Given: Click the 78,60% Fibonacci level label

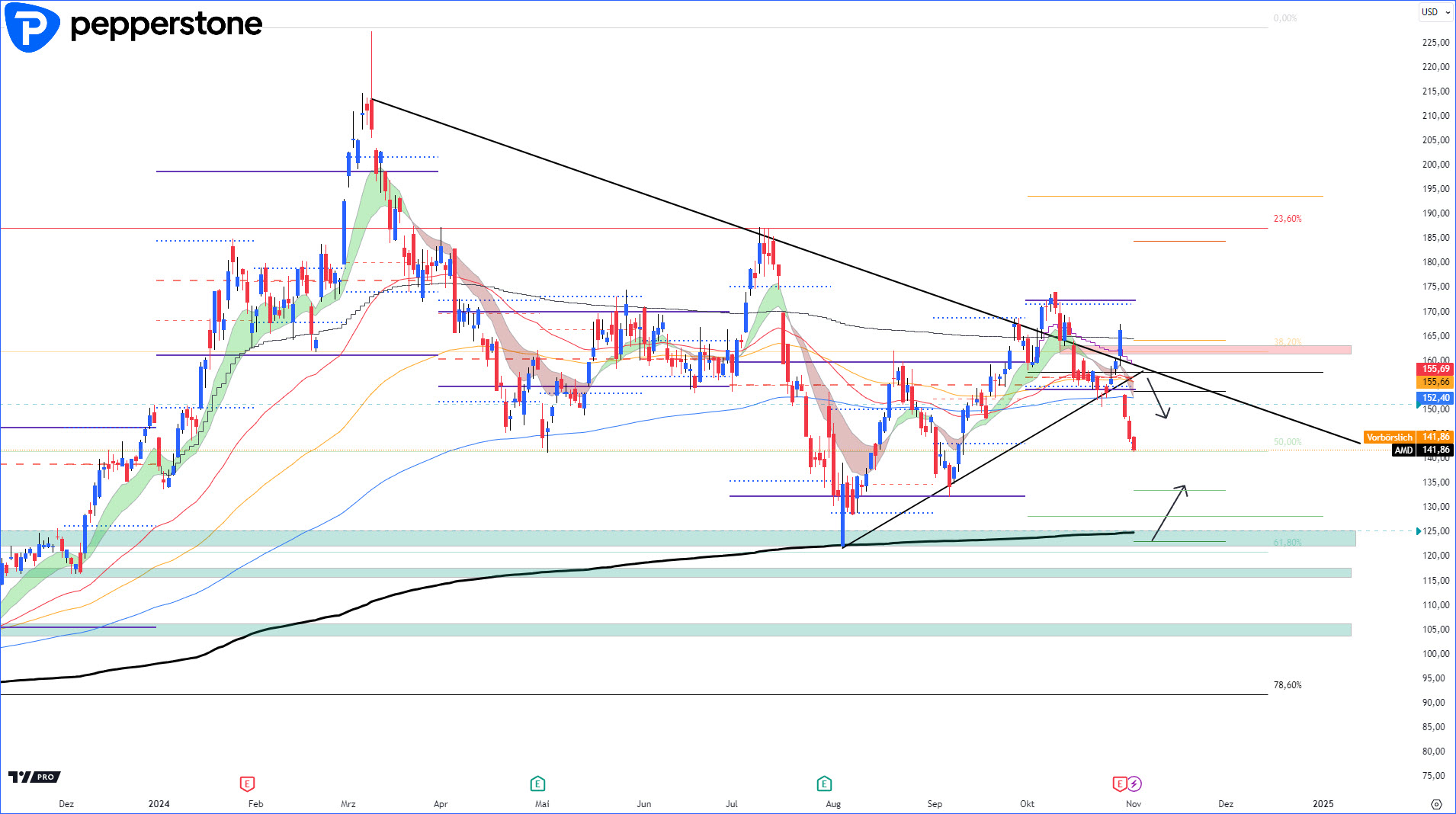Looking at the screenshot, I should point(1288,685).
